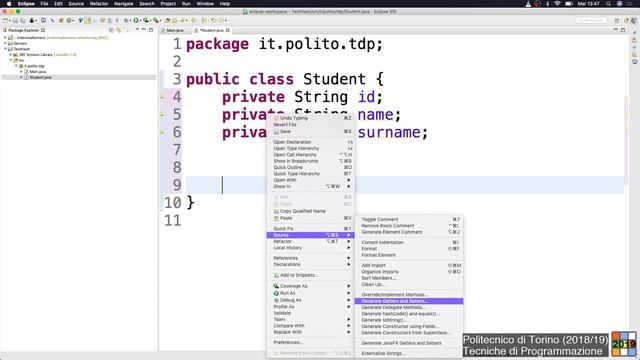The height and width of the screenshot is (360, 640).
Task: Click the Spotlight magnifier in the macOS menu bar
Action: point(608,4)
